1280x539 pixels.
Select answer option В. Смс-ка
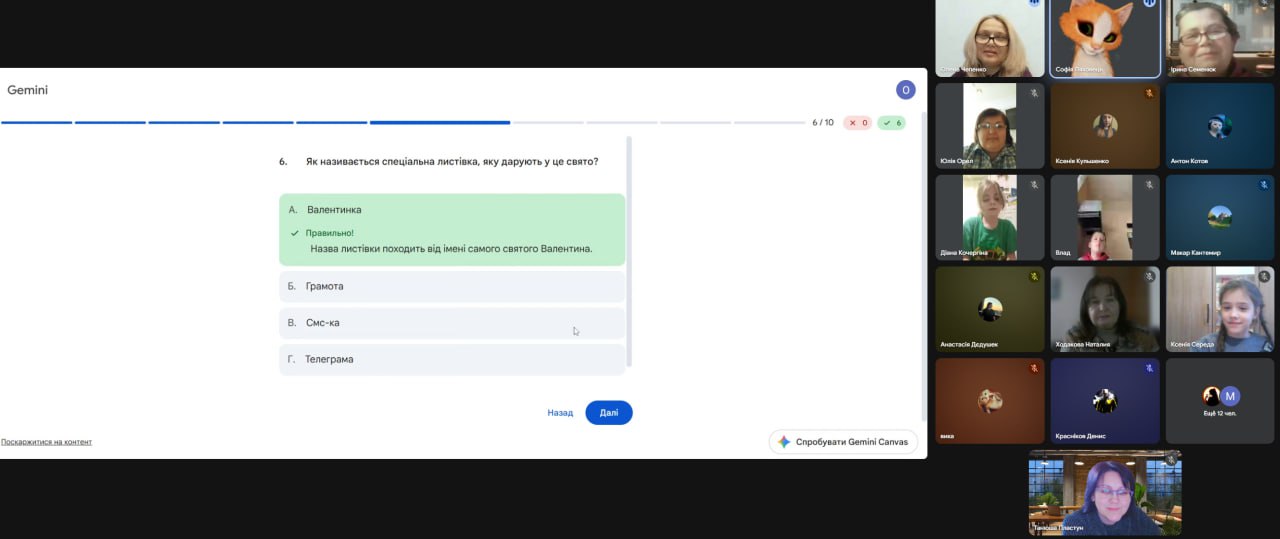tap(452, 323)
